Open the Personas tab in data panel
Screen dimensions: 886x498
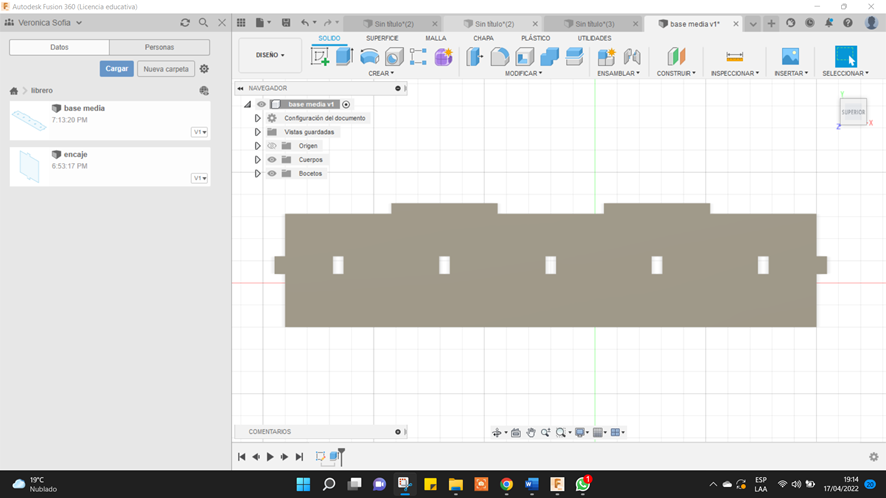159,47
